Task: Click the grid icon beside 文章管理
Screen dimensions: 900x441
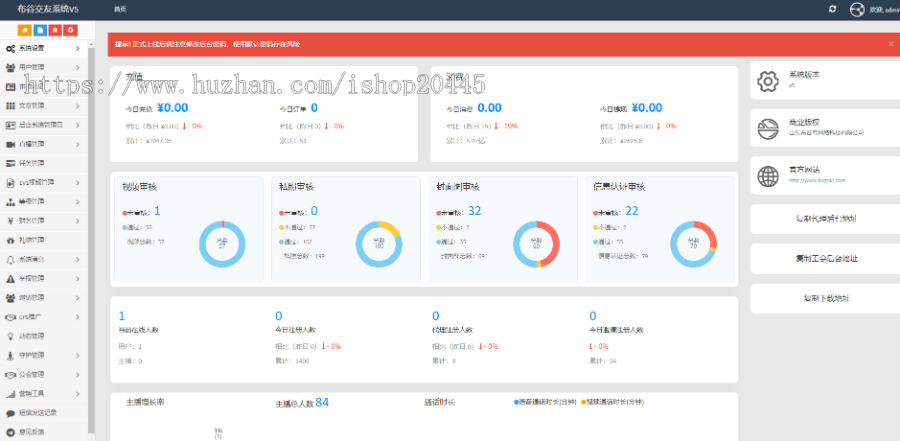Action: tap(10, 106)
